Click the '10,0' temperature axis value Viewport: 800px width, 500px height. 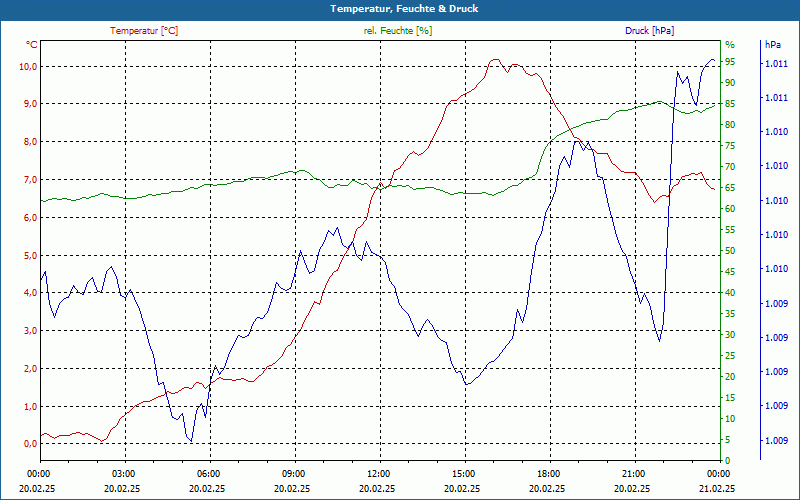coord(28,66)
